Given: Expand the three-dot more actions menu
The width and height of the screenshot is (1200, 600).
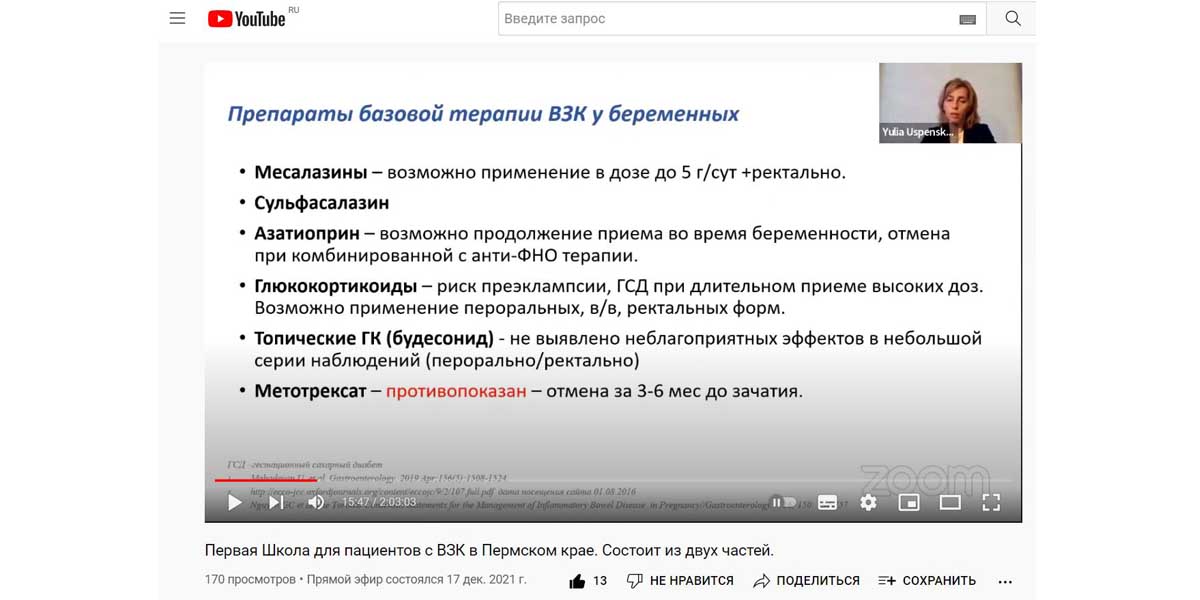Looking at the screenshot, I should click(x=1005, y=581).
